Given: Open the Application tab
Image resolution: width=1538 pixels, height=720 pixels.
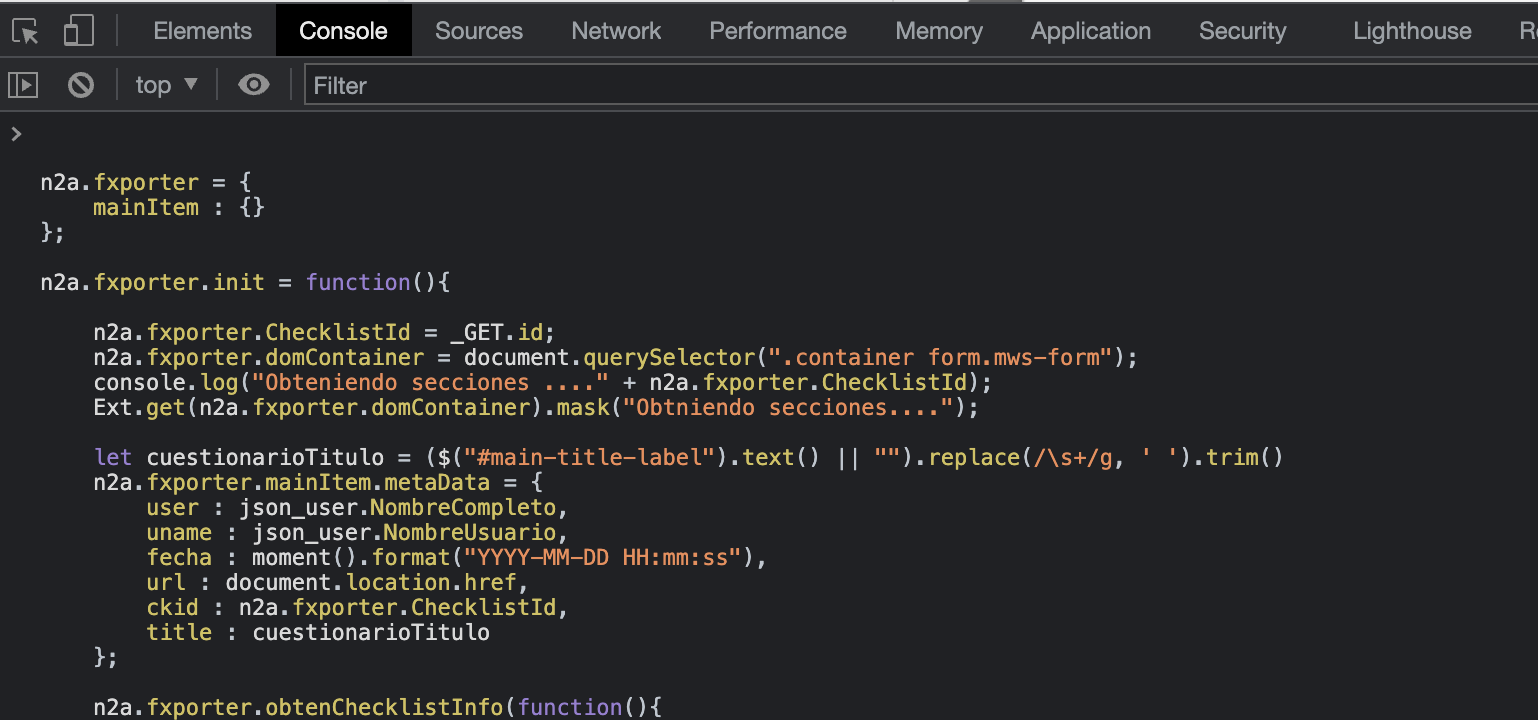Looking at the screenshot, I should (x=1091, y=31).
